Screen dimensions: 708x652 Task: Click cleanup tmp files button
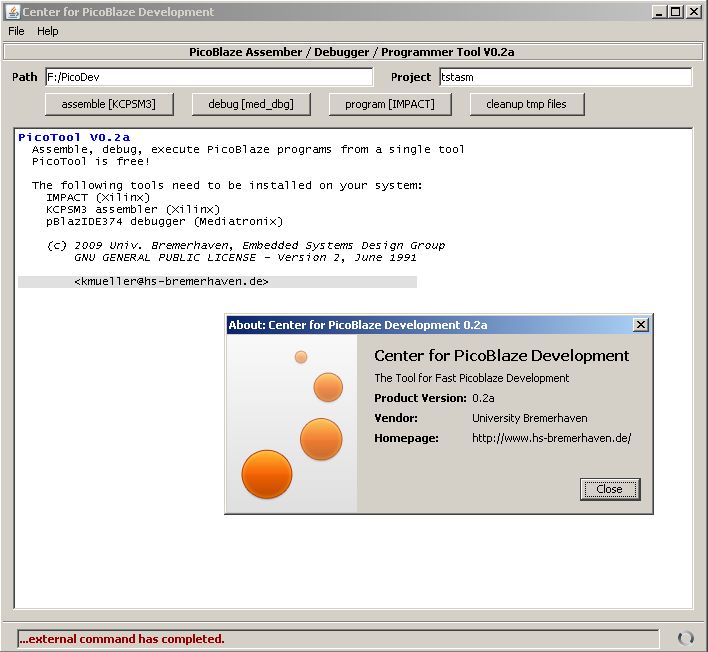526,104
